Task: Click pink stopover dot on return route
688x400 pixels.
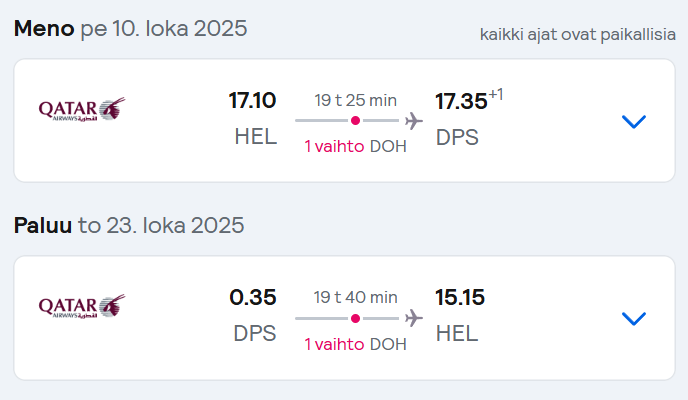Action: pyautogui.click(x=355, y=318)
